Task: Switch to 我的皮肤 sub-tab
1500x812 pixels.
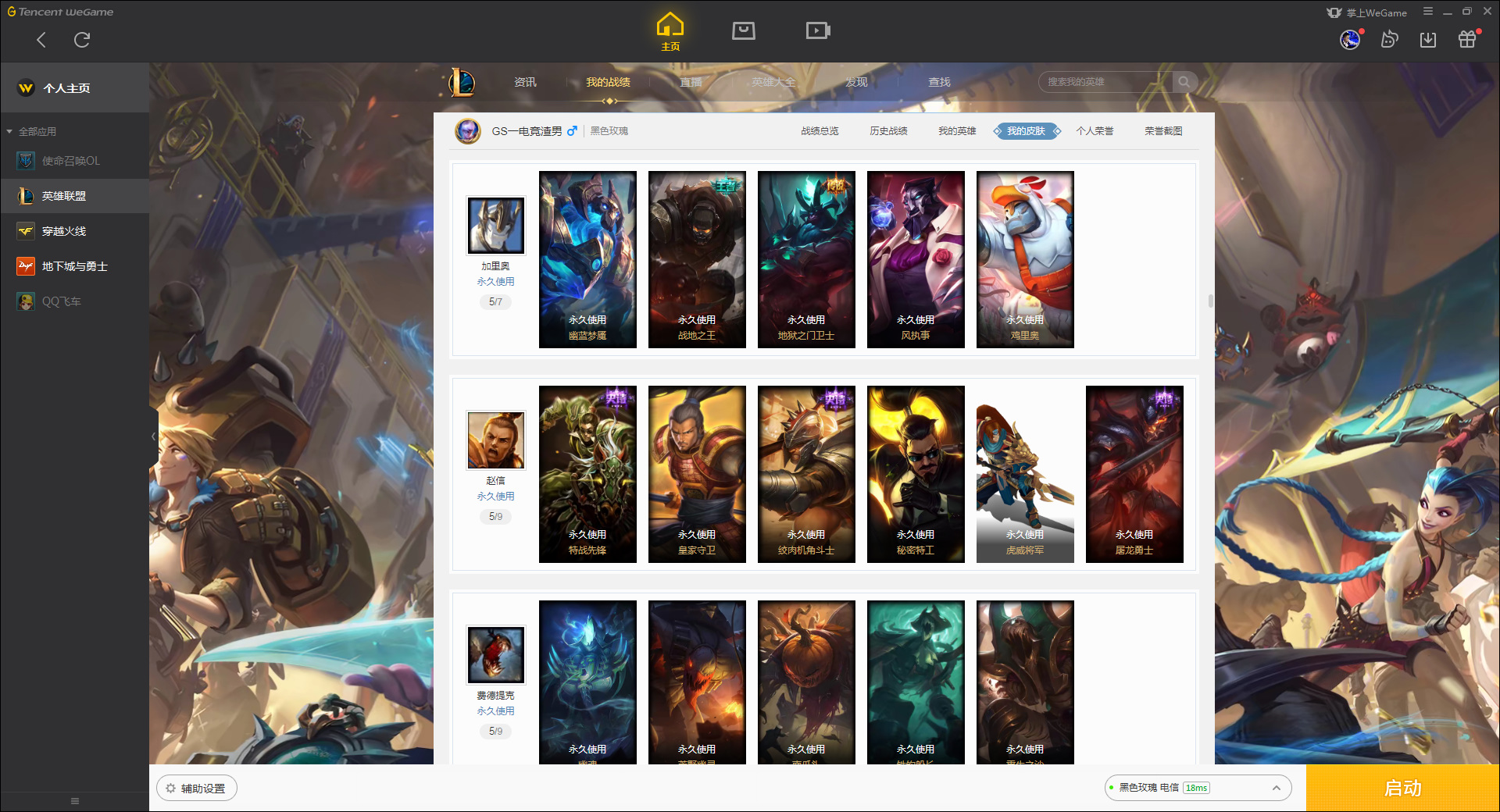Action: (x=1027, y=131)
